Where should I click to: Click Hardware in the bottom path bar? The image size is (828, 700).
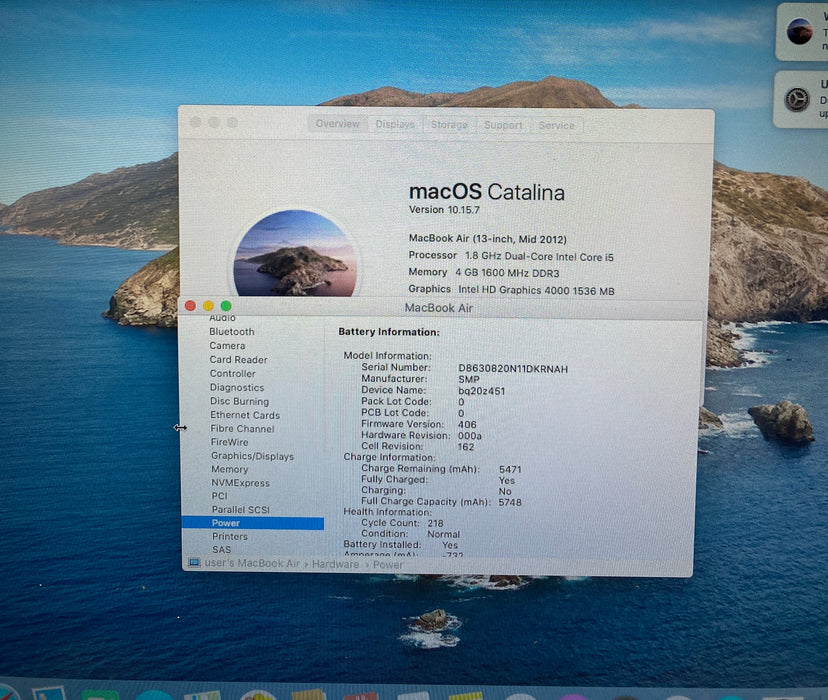[x=335, y=564]
